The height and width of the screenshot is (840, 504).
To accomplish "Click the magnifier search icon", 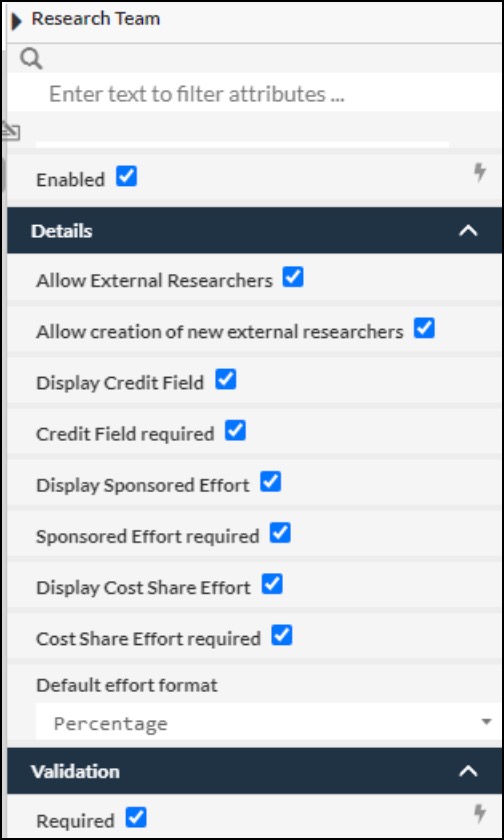I will point(31,59).
